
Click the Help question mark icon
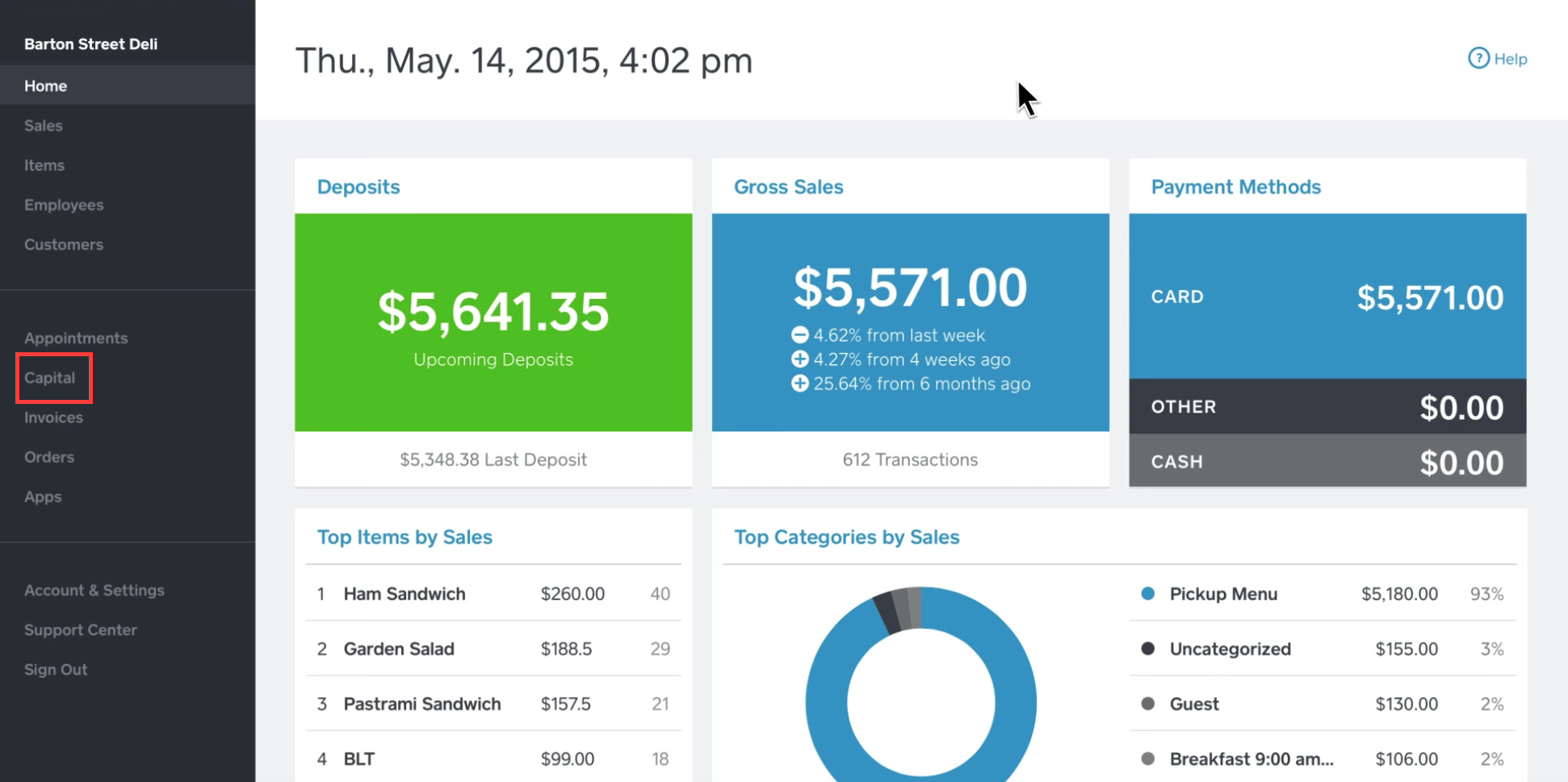click(1478, 58)
